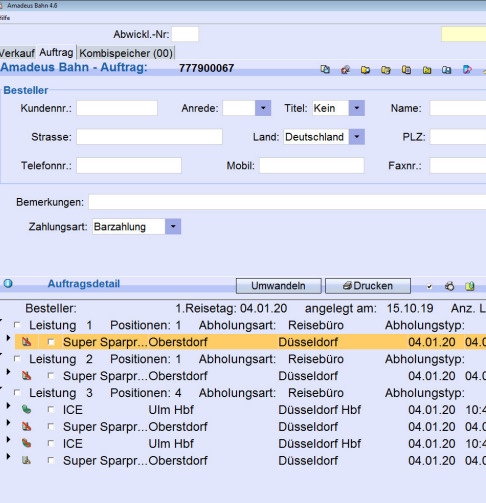Click the Faxnr. input field
This screenshot has height=503, width=486.
458,165
